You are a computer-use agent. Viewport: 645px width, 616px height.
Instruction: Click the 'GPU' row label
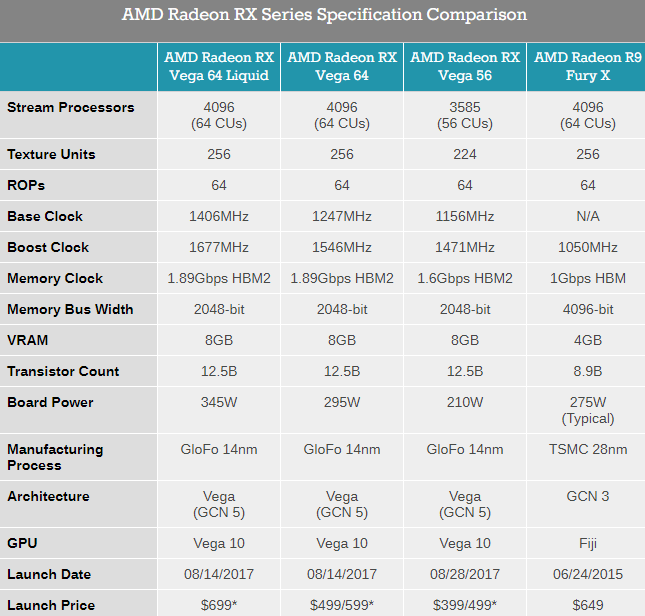(x=22, y=543)
